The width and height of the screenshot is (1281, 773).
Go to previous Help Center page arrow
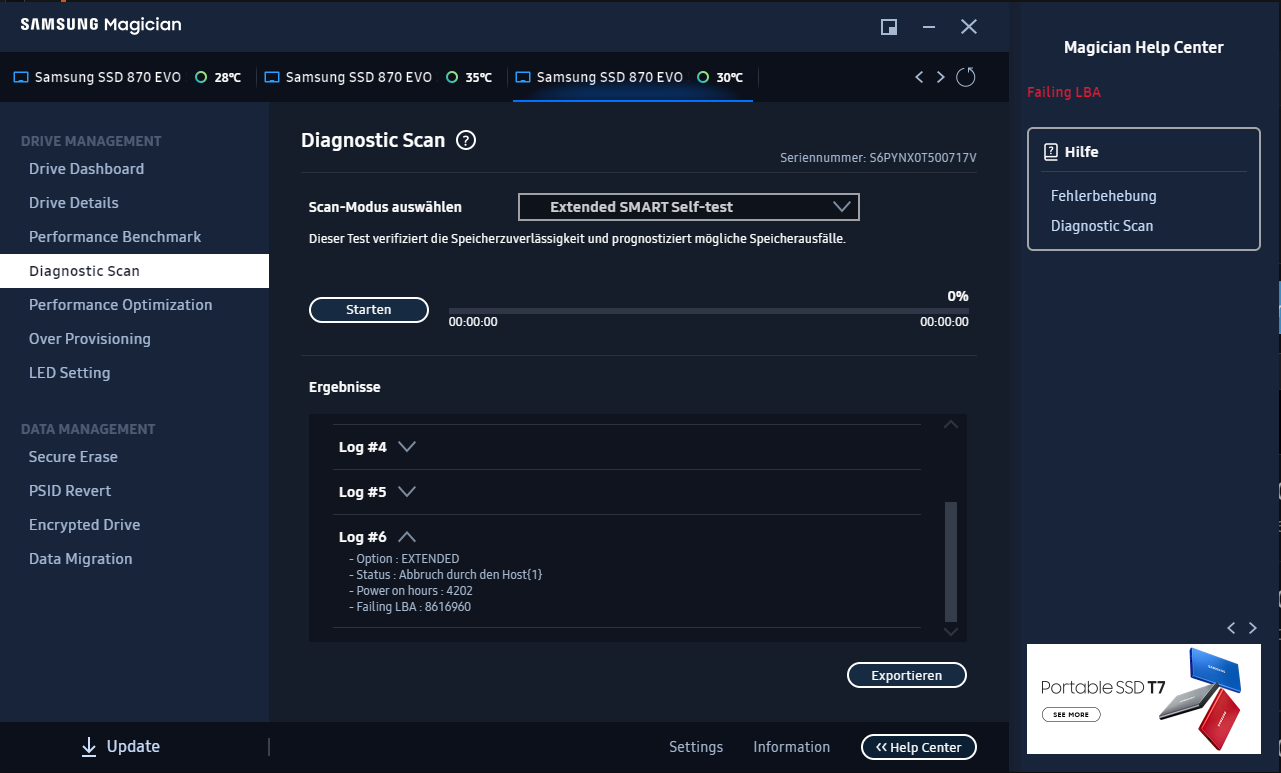pos(1231,628)
